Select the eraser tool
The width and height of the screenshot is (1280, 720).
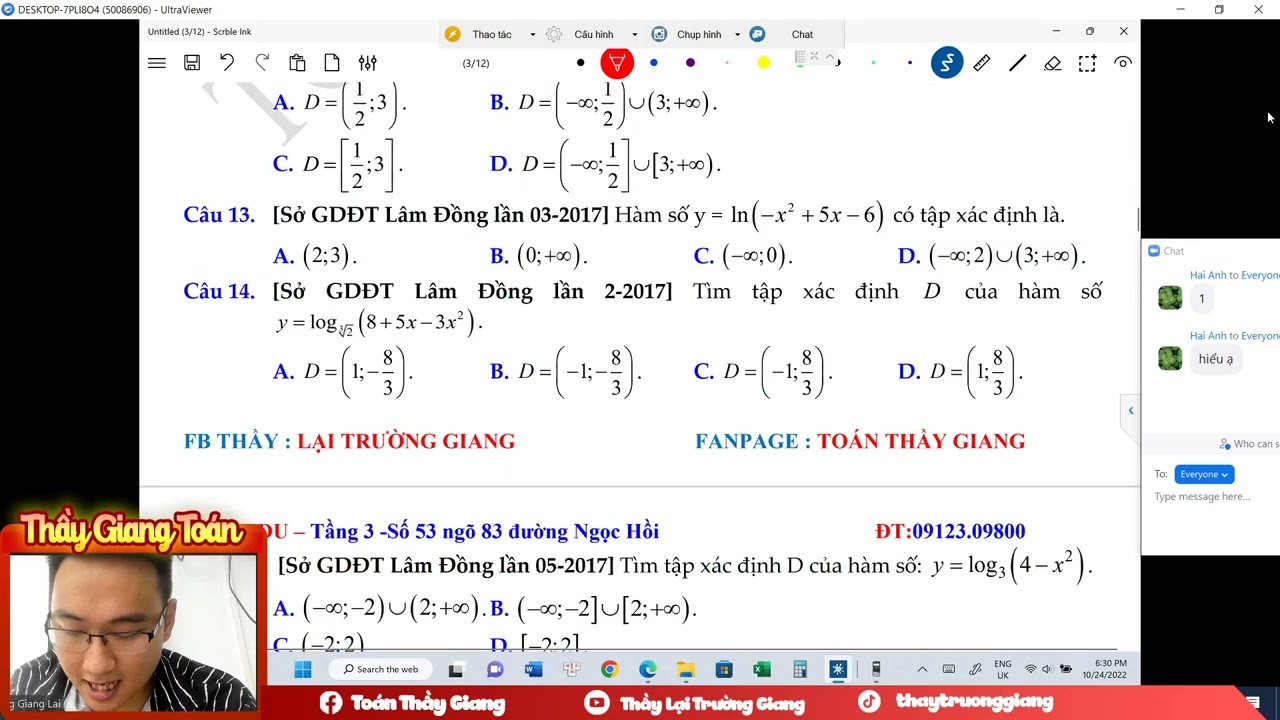tap(1052, 63)
